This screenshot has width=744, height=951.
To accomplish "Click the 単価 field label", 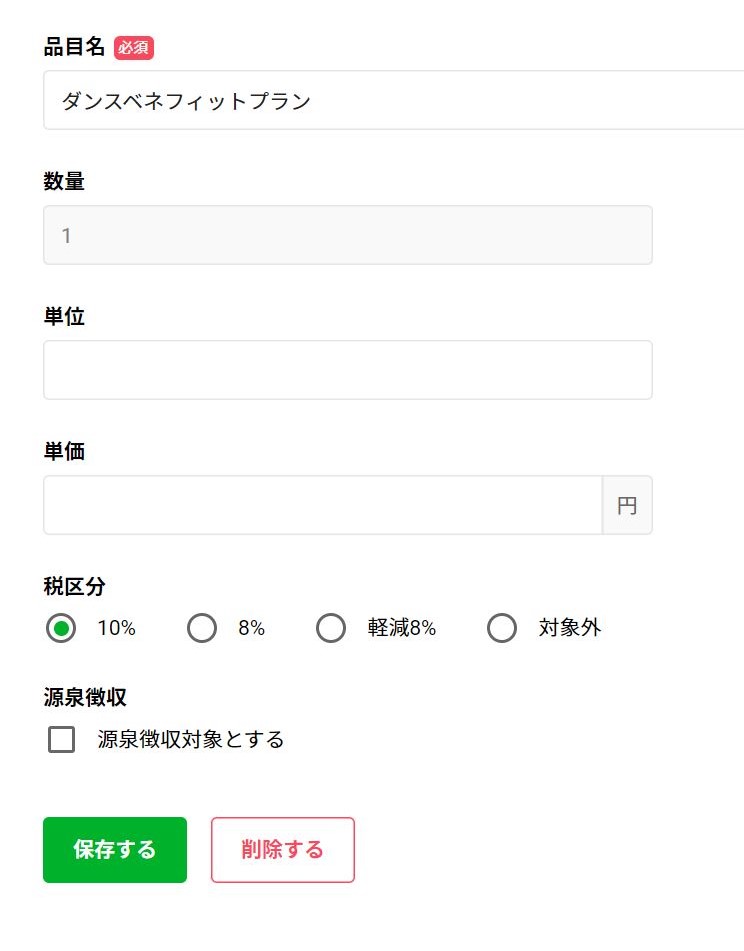I will (64, 452).
